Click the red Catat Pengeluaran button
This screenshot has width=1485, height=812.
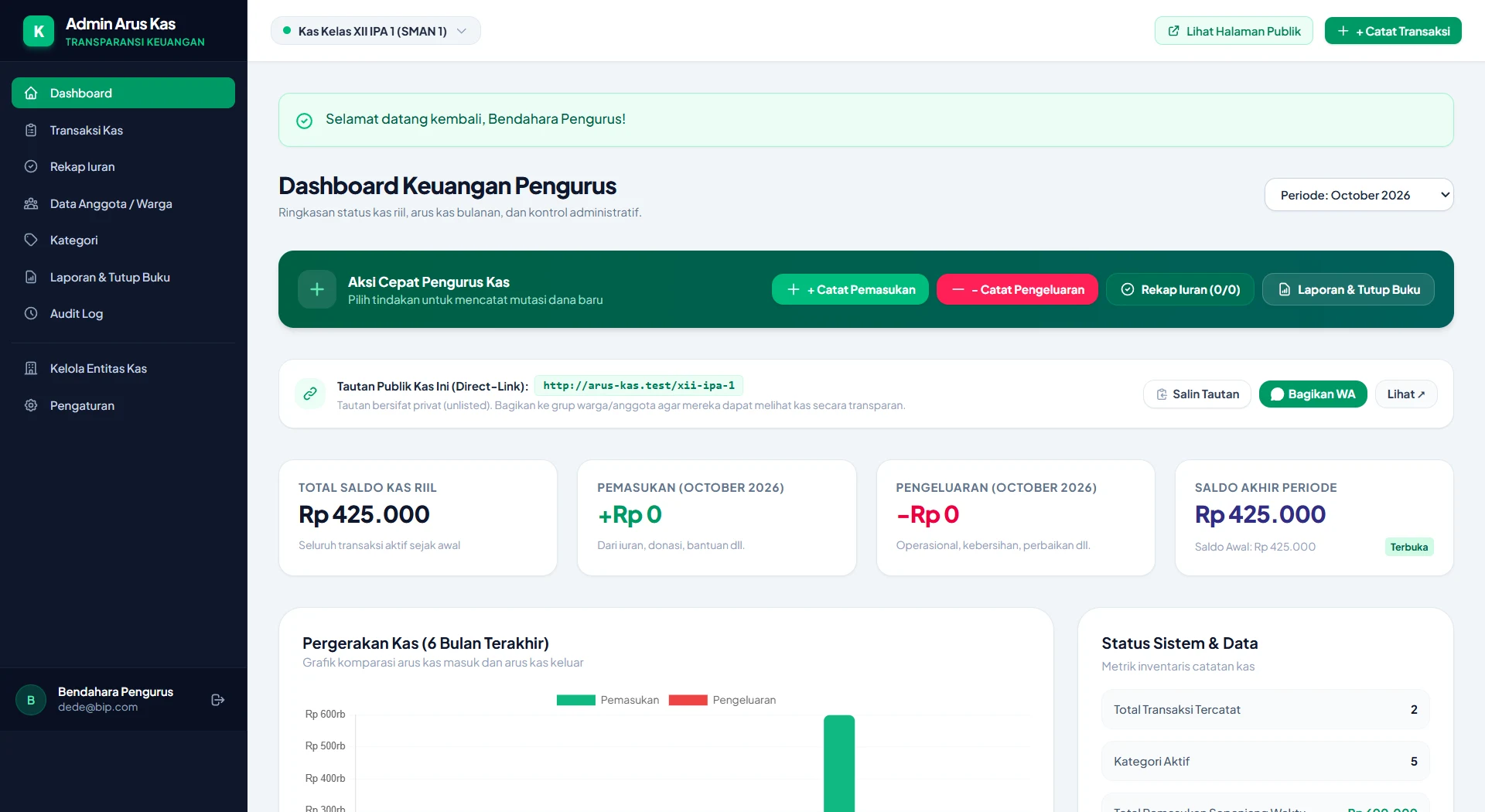pos(1017,289)
